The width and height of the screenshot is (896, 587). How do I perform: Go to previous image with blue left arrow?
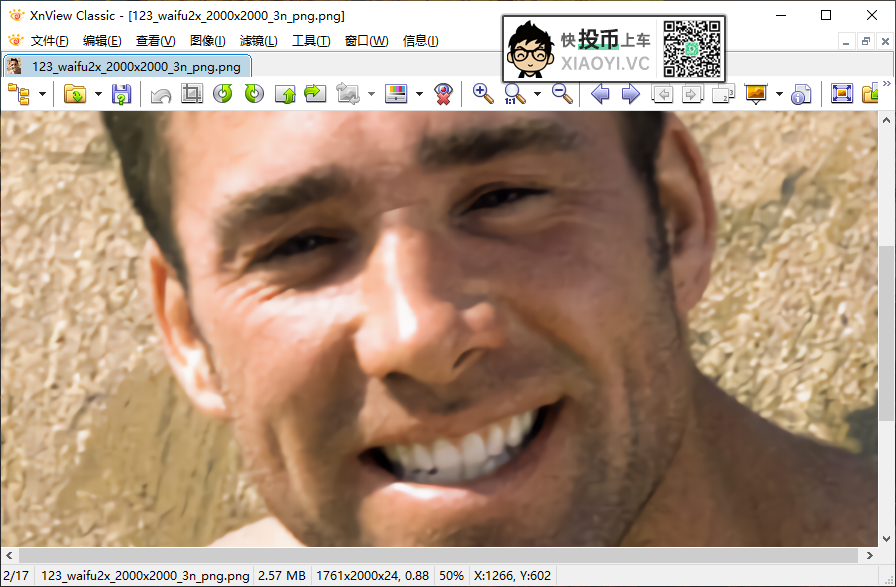coord(600,94)
